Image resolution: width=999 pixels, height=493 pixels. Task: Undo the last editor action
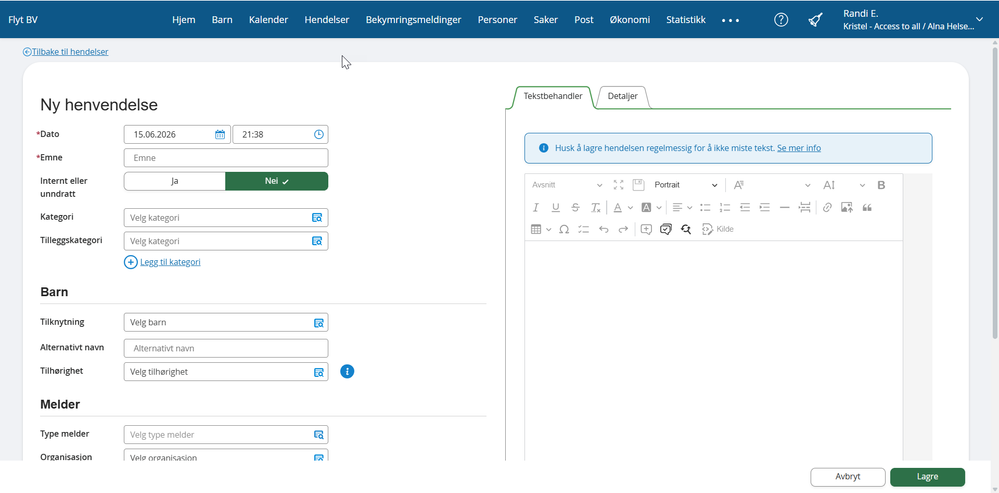[x=603, y=229]
